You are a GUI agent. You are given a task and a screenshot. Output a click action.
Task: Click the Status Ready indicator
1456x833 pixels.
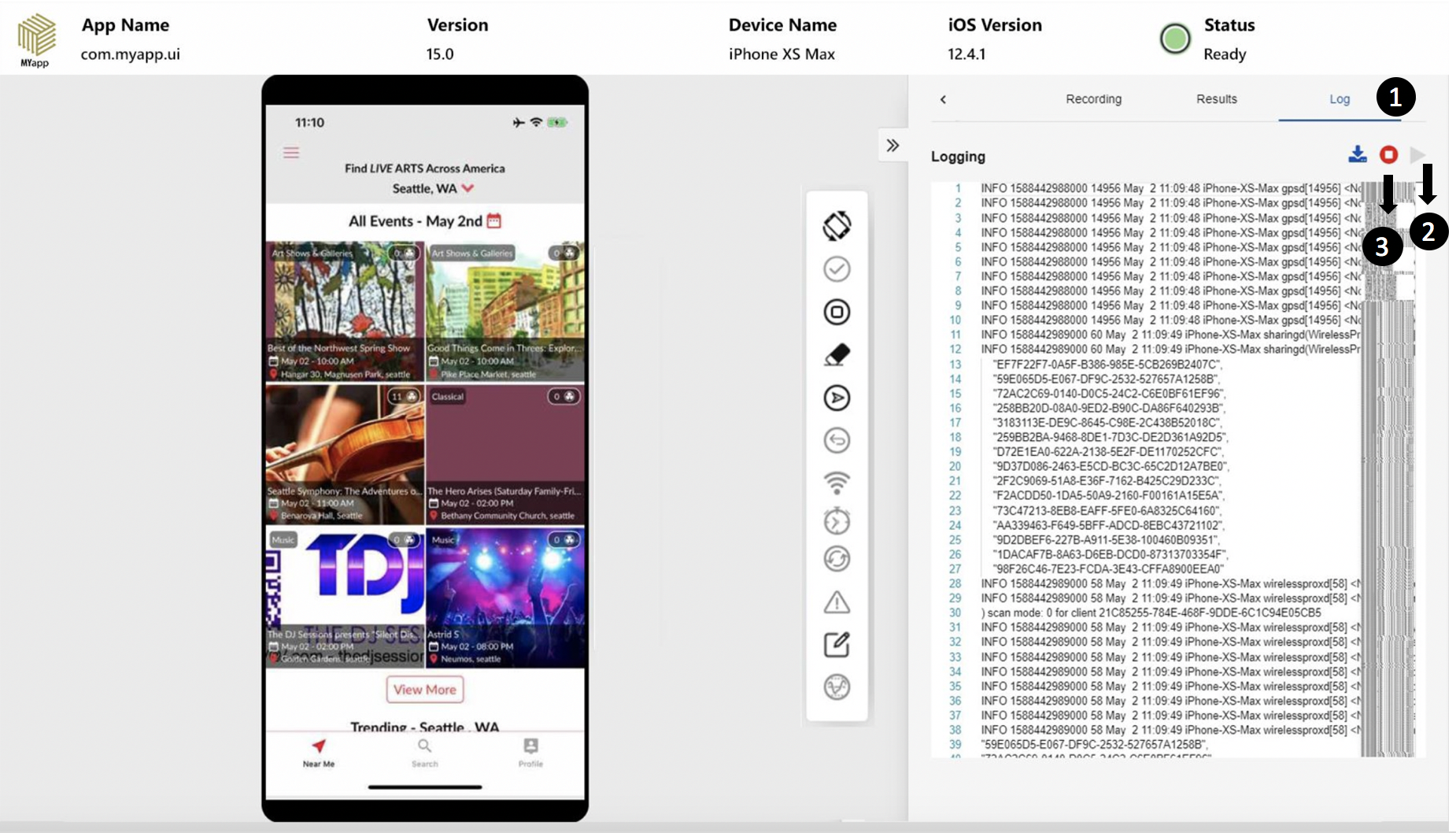(x=1175, y=39)
